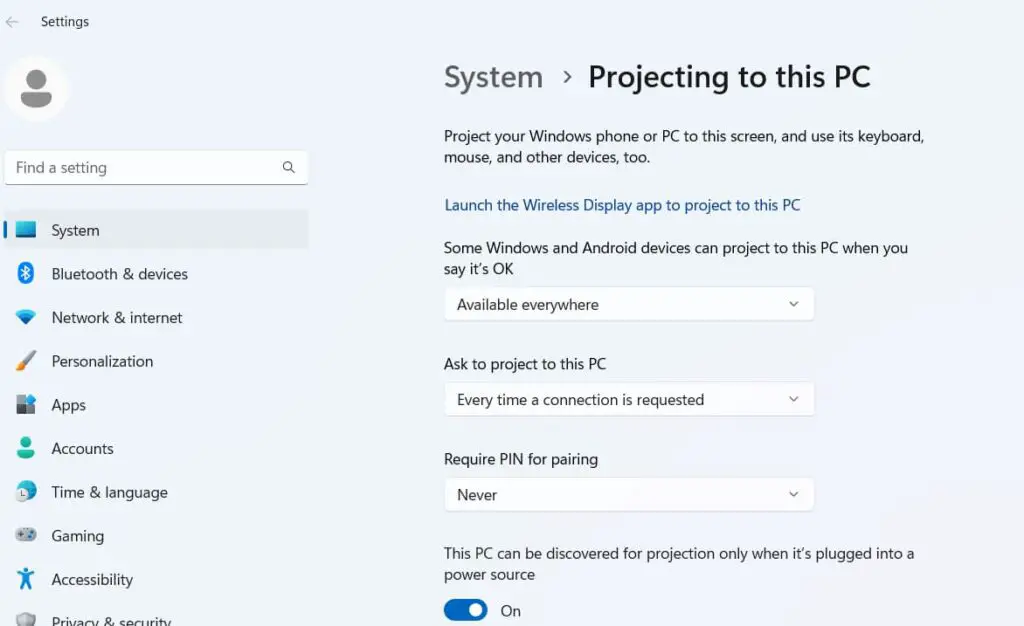1024x626 pixels.
Task: Disable the power source discovery toggle
Action: point(464,609)
